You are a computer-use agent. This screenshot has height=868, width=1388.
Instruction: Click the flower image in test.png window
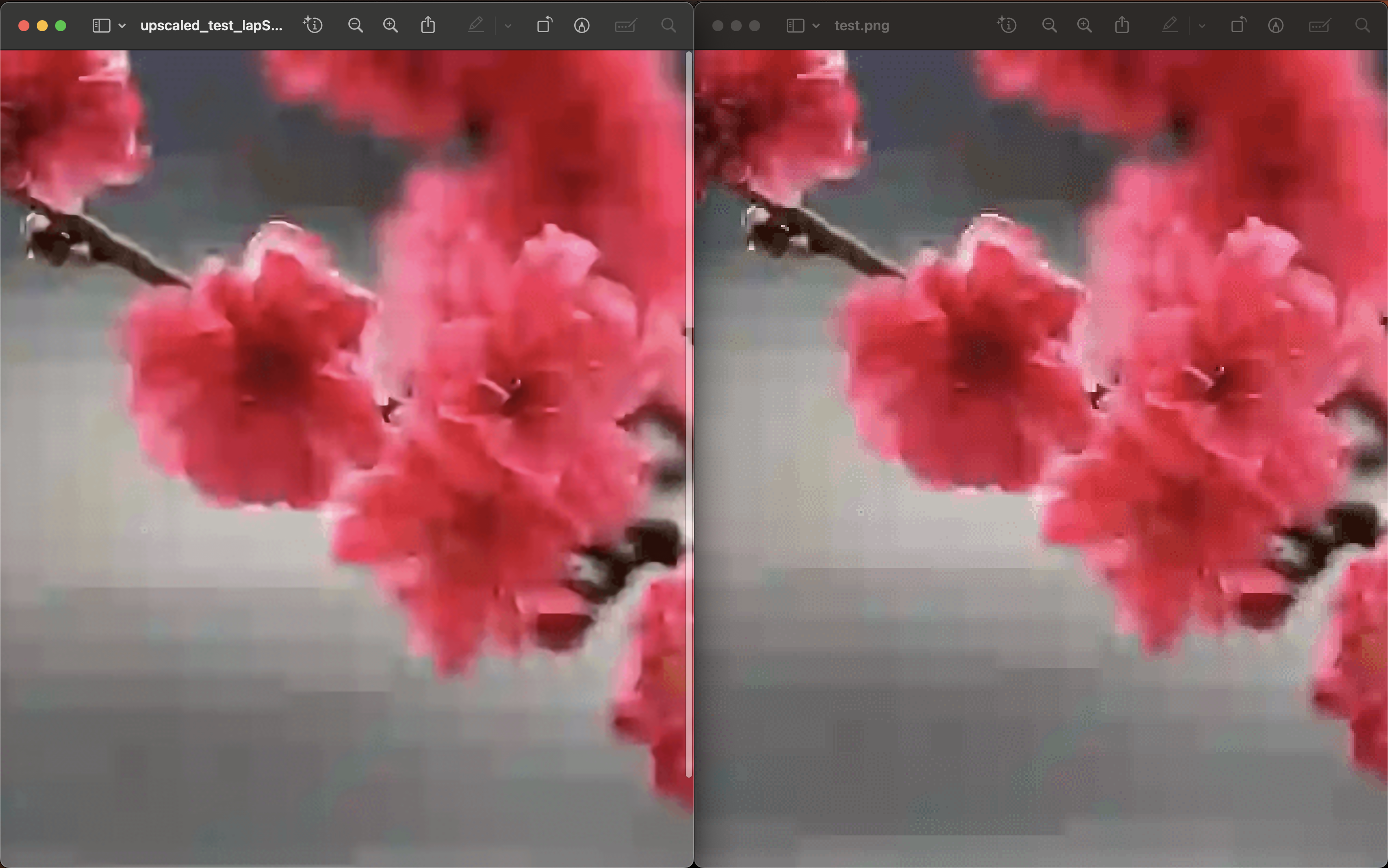coord(1041,459)
